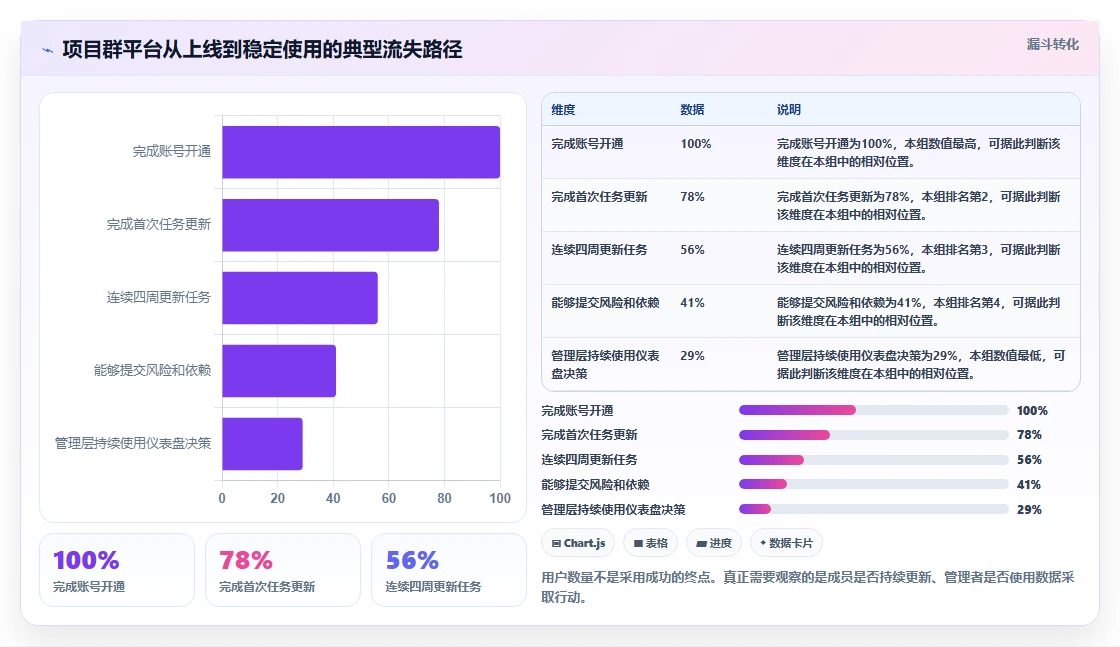The image size is (1120, 647).
Task: Click the 41% value in the table
Action: tap(692, 303)
